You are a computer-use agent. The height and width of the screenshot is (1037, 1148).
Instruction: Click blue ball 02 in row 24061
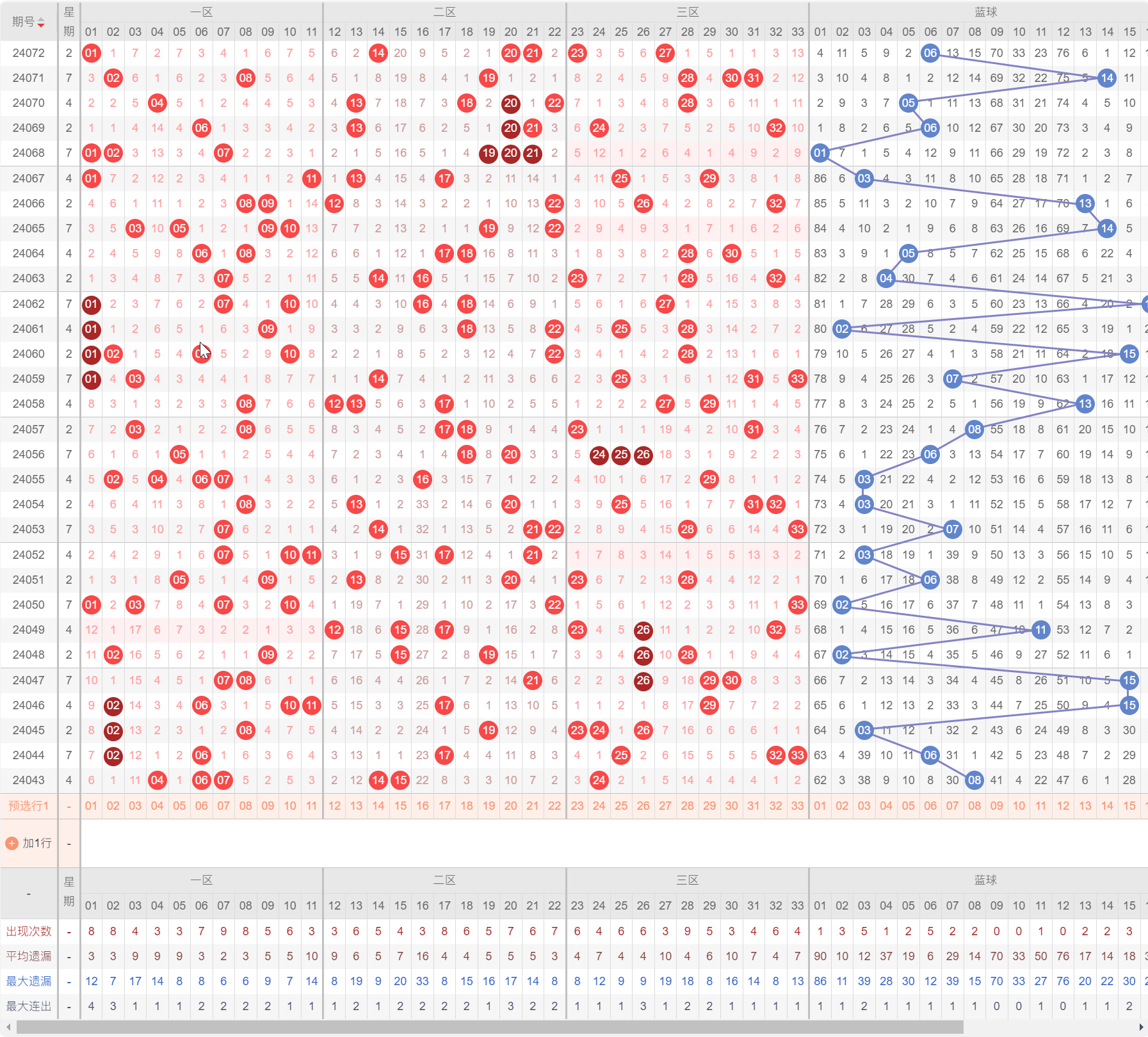click(842, 329)
